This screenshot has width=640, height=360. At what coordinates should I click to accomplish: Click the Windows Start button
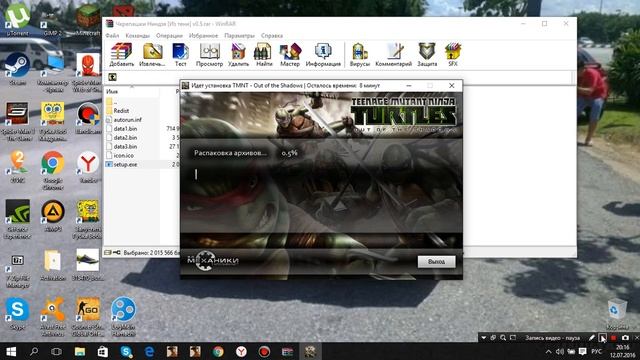click(11, 351)
